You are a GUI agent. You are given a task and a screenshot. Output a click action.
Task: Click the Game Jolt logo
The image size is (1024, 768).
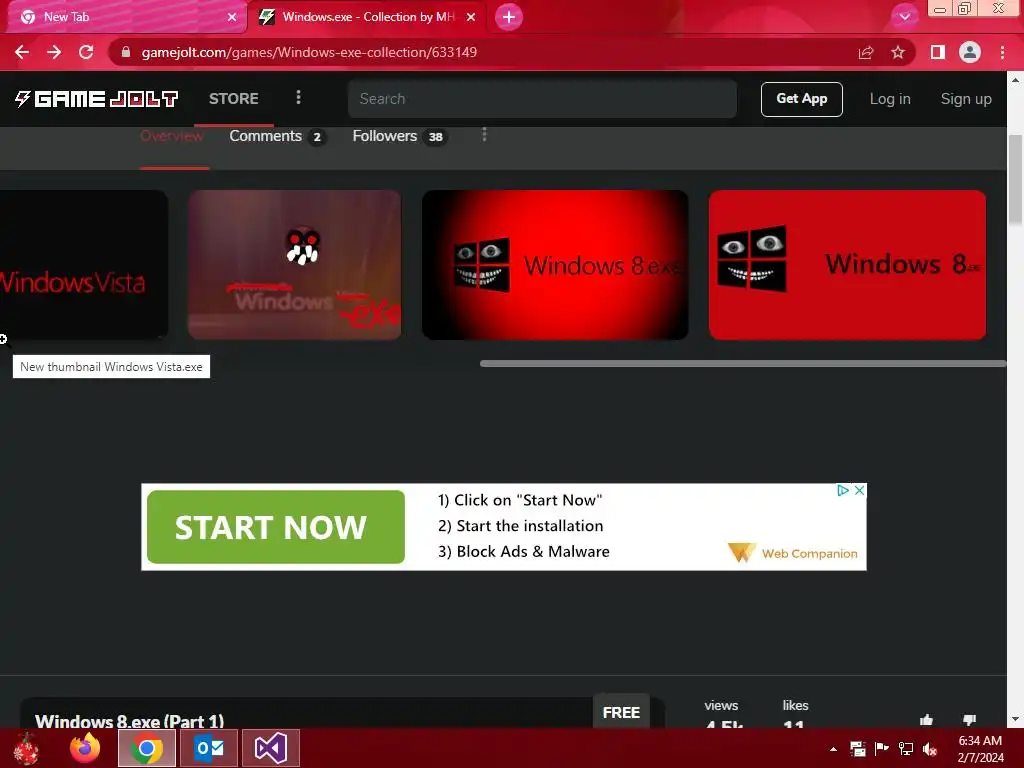(96, 99)
